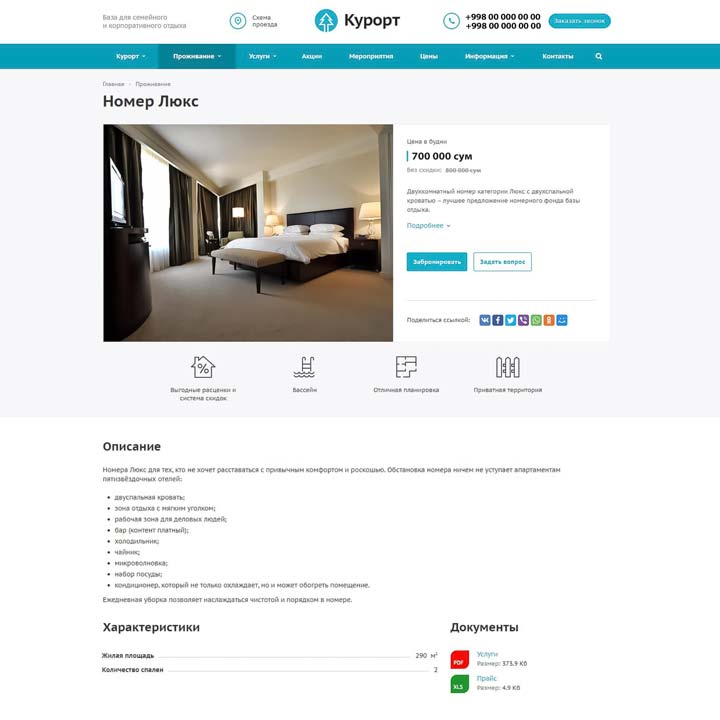Open the Акции menu item
Image resolution: width=720 pixels, height=720 pixels.
point(312,56)
